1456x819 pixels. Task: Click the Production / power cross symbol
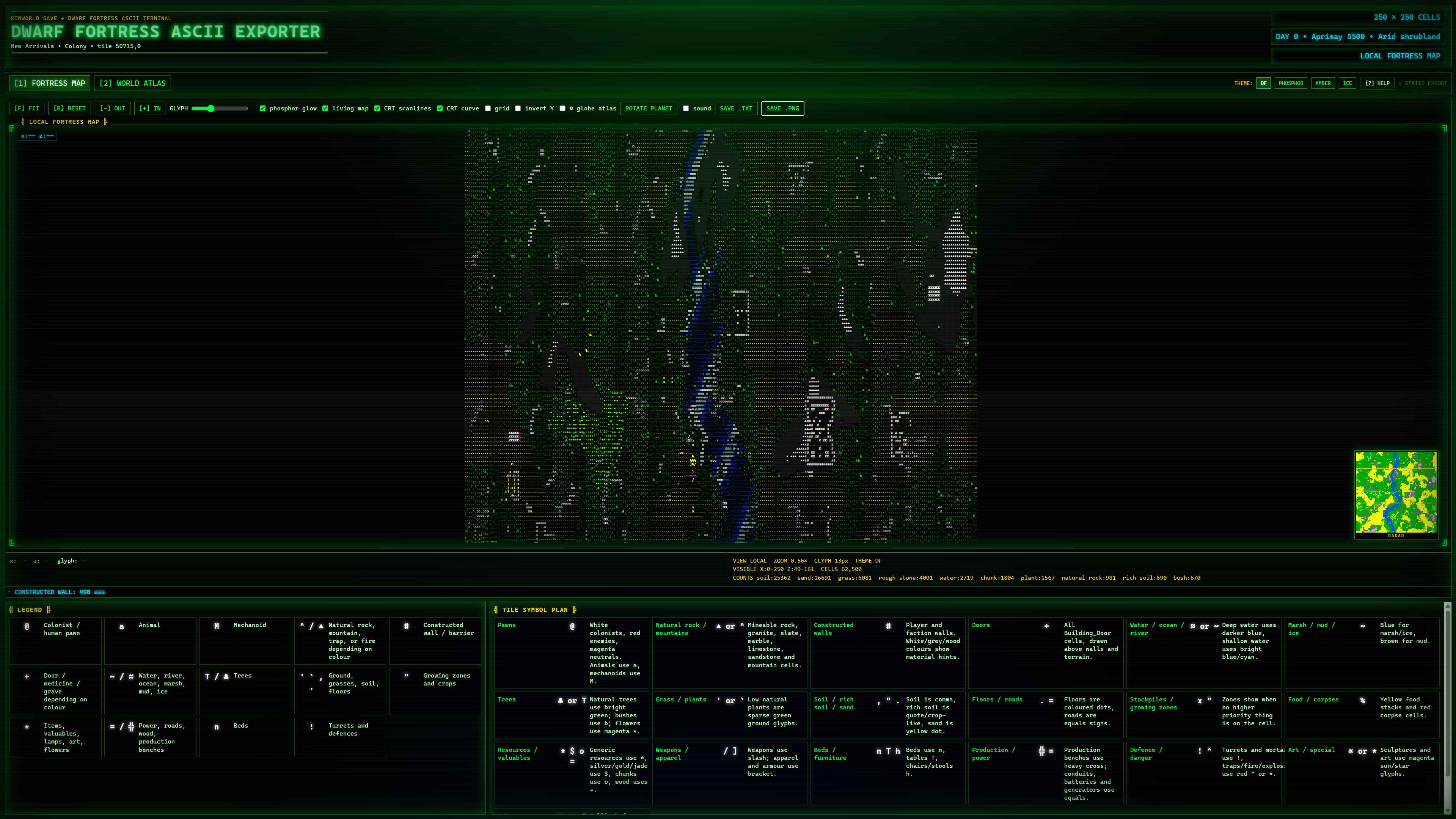pyautogui.click(x=1042, y=751)
